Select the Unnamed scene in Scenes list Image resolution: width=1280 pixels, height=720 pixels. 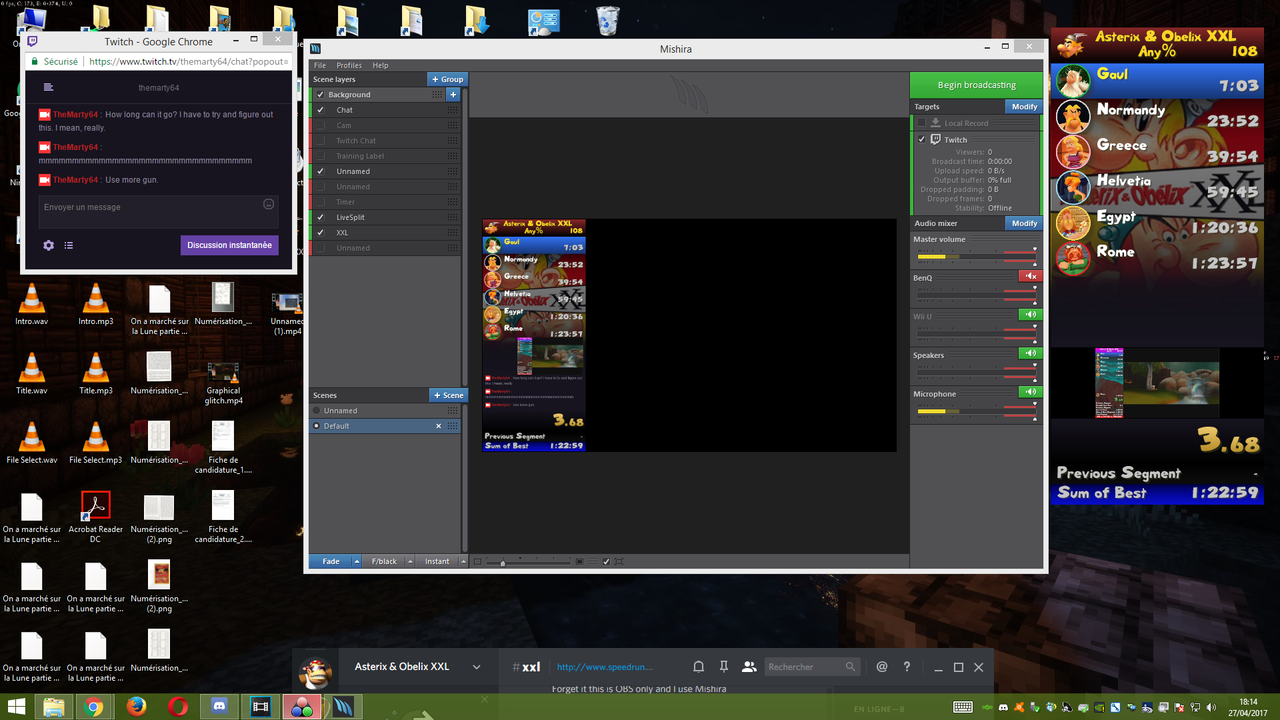click(386, 410)
